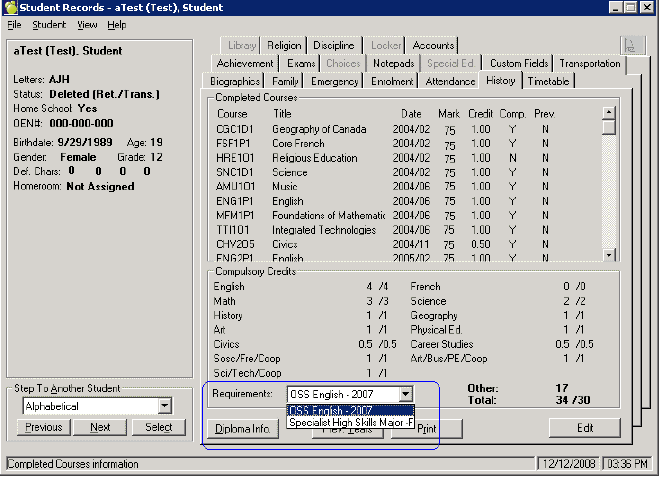The width and height of the screenshot is (662, 478).
Task: Select OSS English - 2007 option in list
Action: (350, 410)
